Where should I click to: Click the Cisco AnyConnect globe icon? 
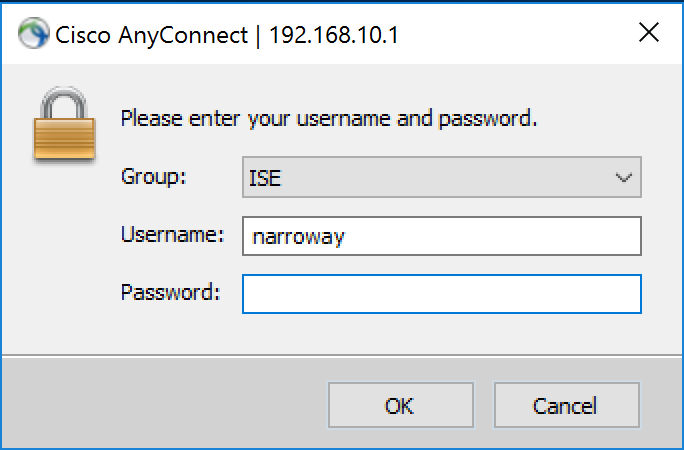33,35
